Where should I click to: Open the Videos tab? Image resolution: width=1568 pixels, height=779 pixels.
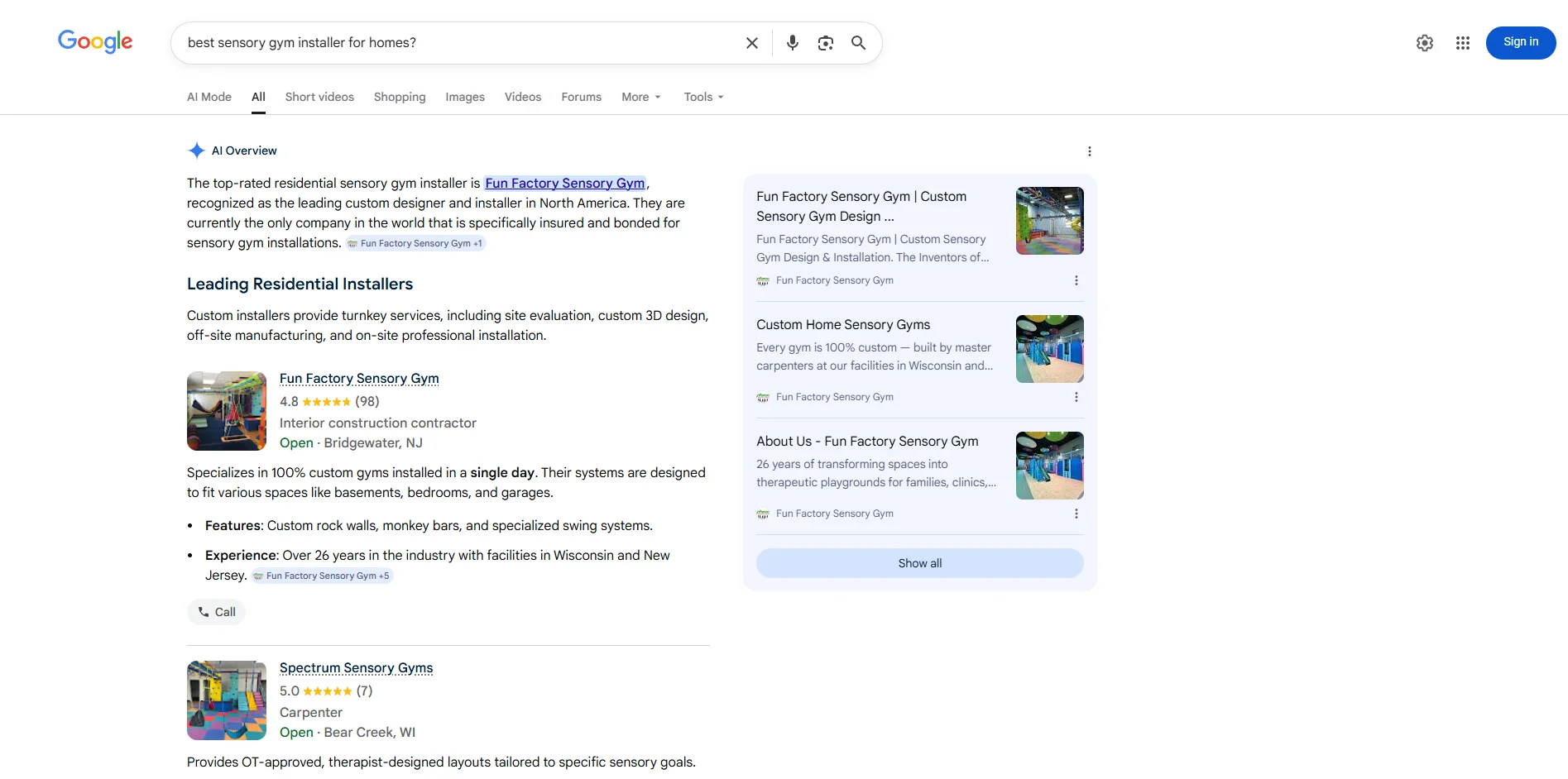click(x=523, y=97)
